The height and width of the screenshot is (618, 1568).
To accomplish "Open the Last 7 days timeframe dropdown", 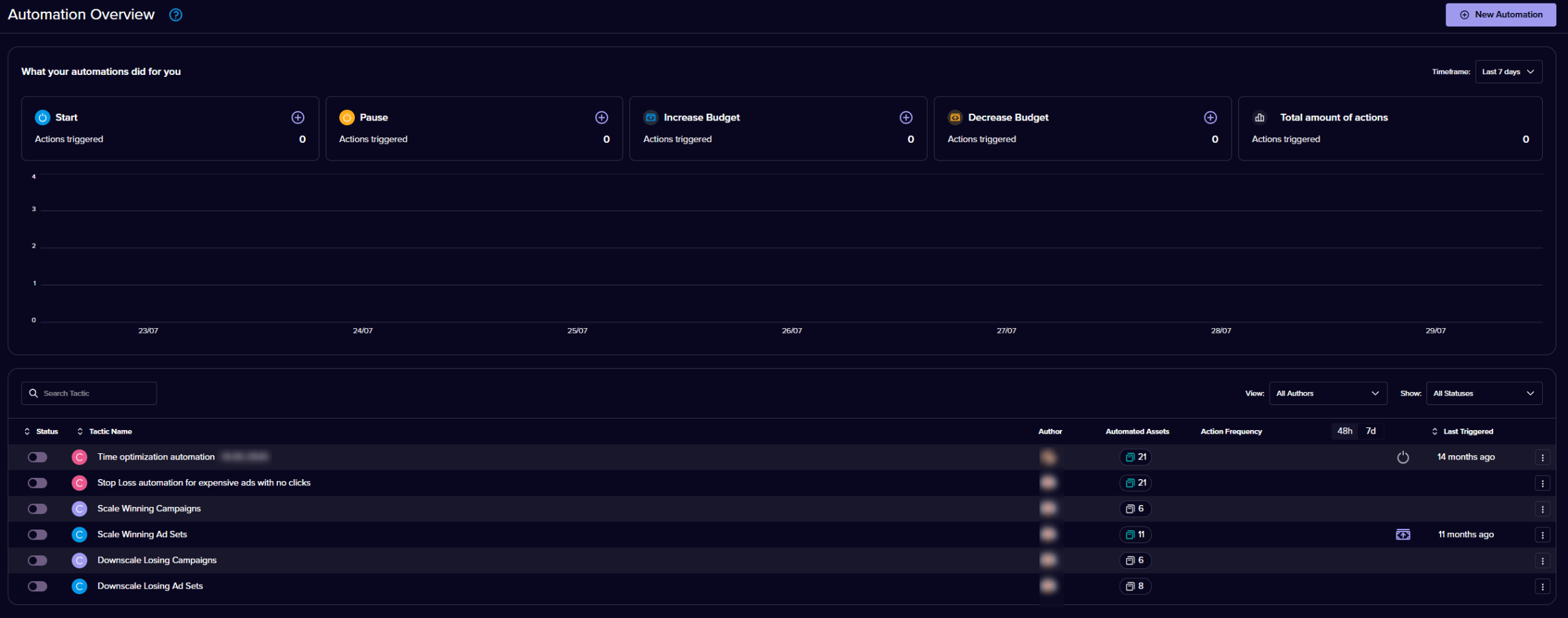I will (x=1508, y=71).
